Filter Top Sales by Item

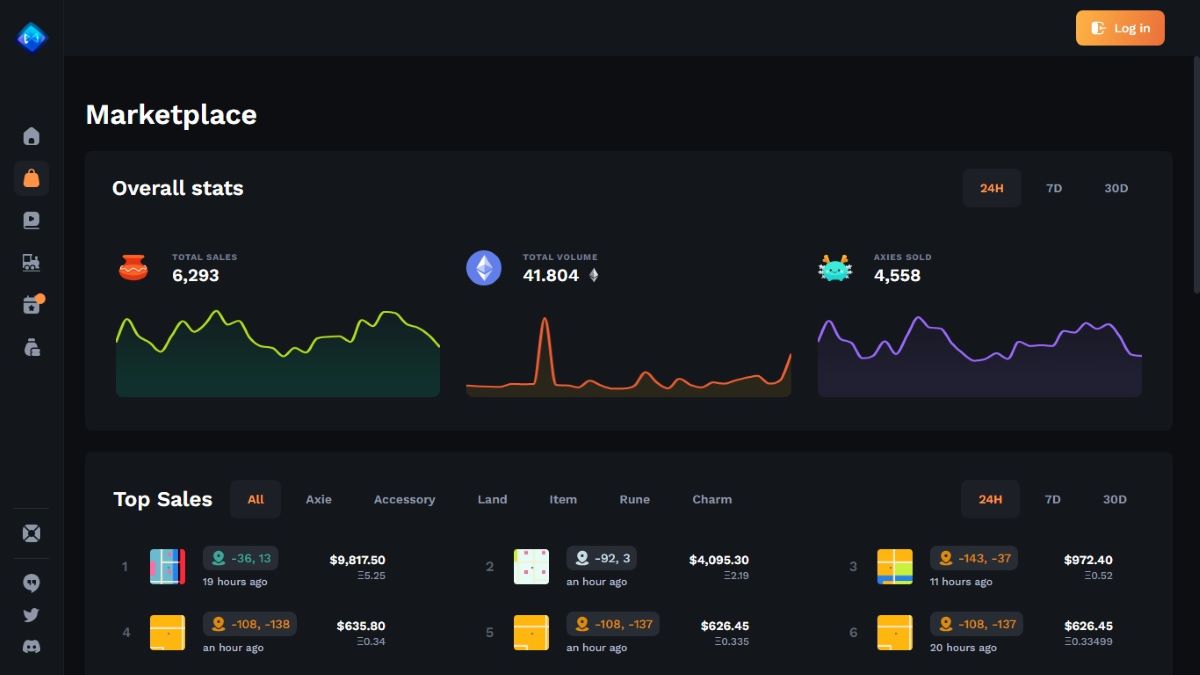click(x=563, y=499)
